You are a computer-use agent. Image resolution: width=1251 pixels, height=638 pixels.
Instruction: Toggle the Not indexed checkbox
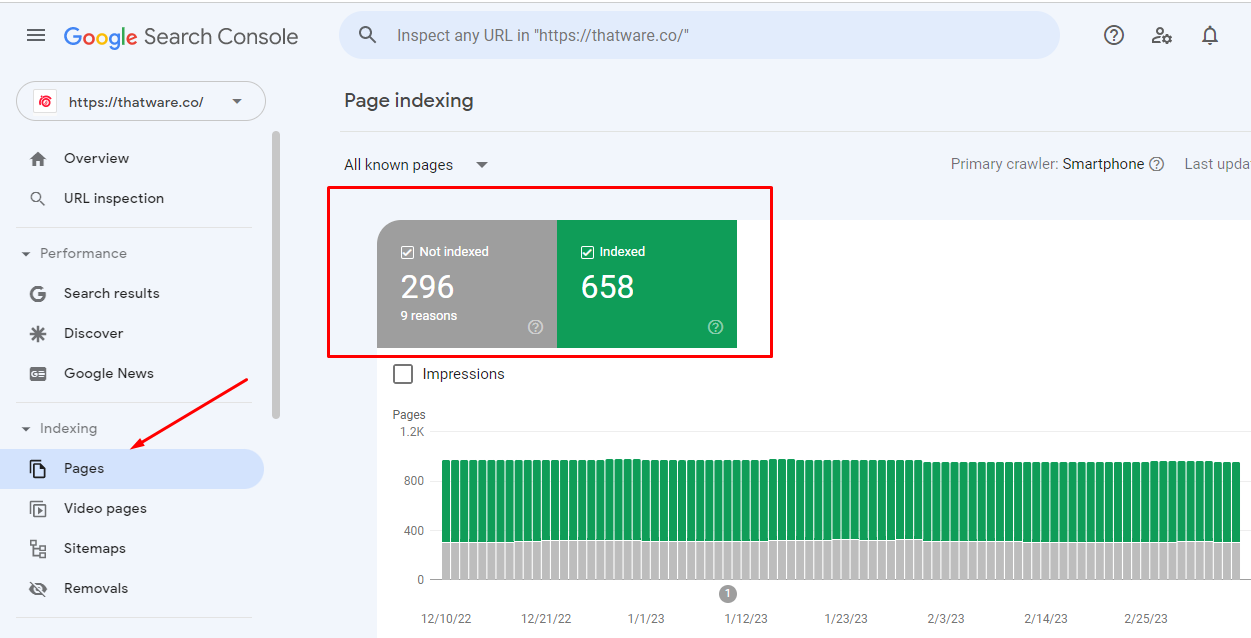pyautogui.click(x=407, y=252)
